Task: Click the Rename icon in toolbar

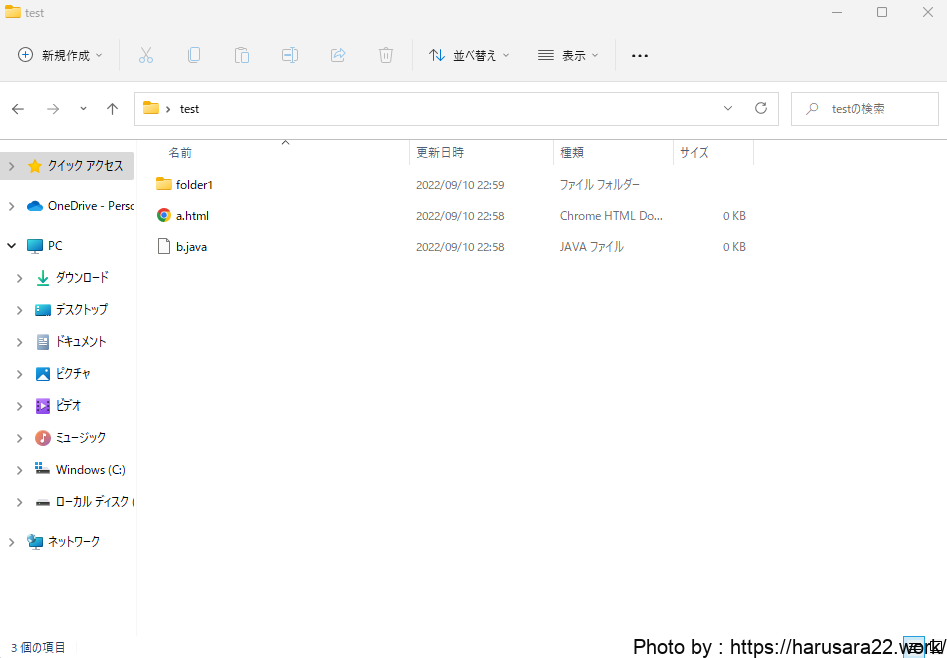Action: [x=290, y=56]
